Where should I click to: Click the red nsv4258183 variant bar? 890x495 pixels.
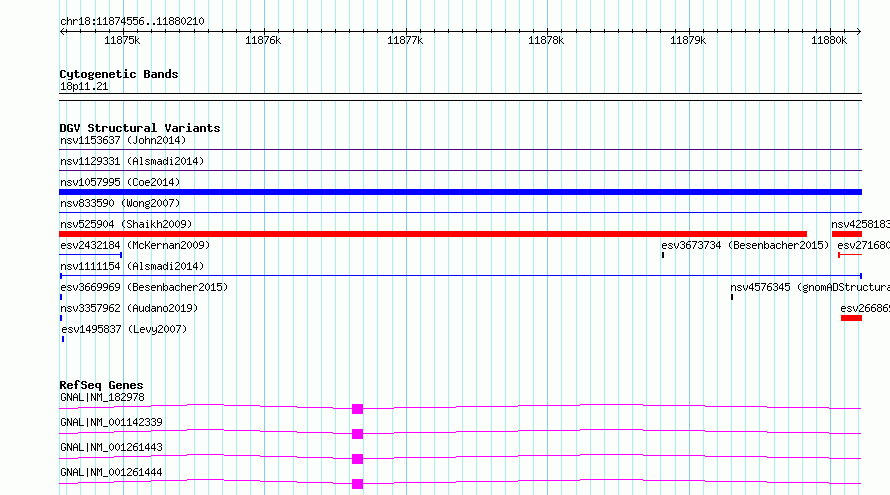(x=847, y=234)
